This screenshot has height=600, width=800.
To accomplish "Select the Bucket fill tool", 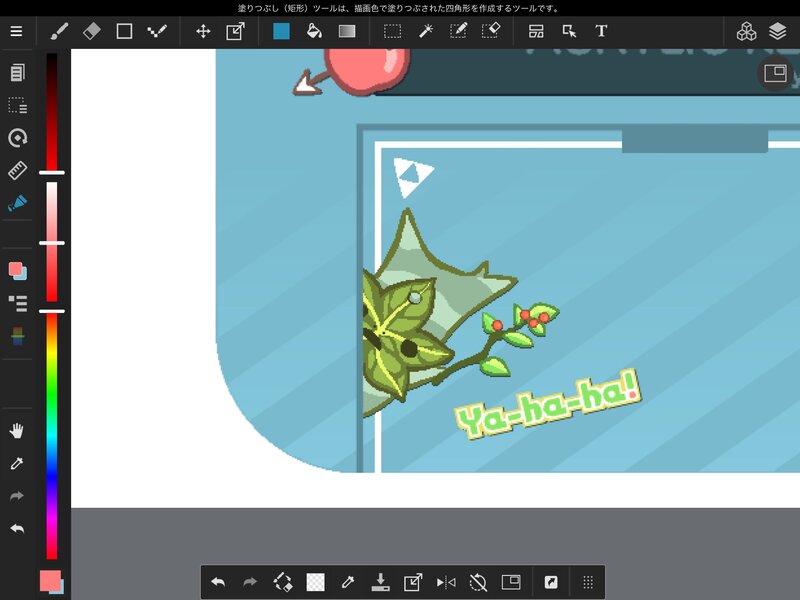I will point(314,31).
